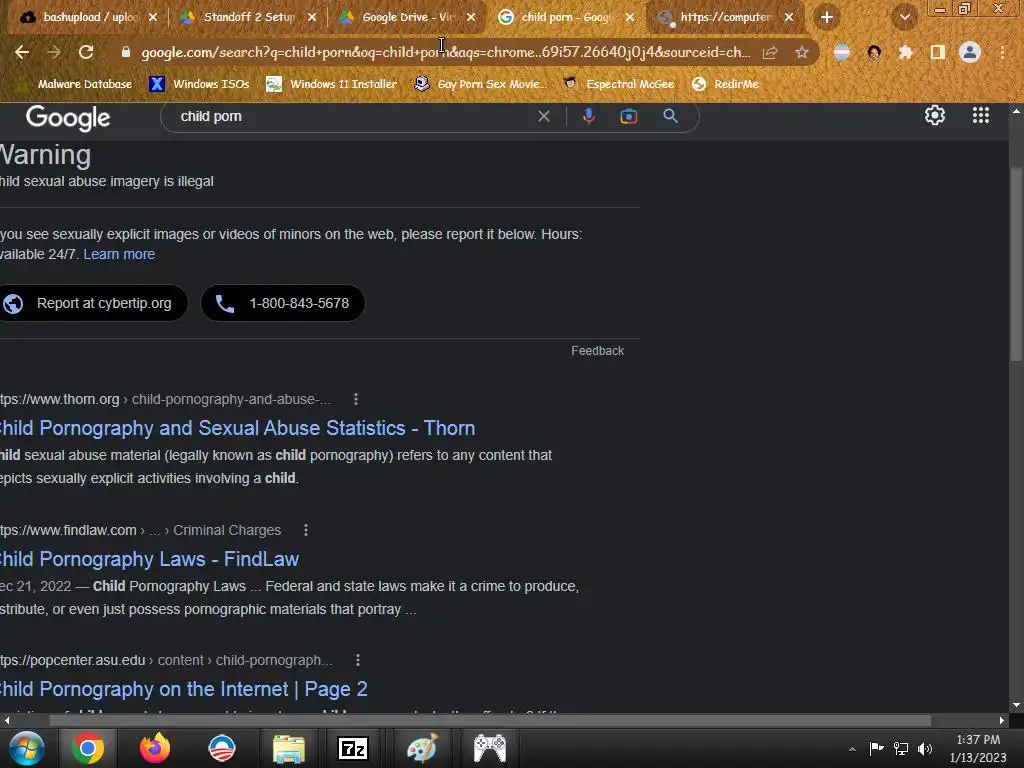The image size is (1024, 768).
Task: Open the game controller taskbar app
Action: point(489,748)
